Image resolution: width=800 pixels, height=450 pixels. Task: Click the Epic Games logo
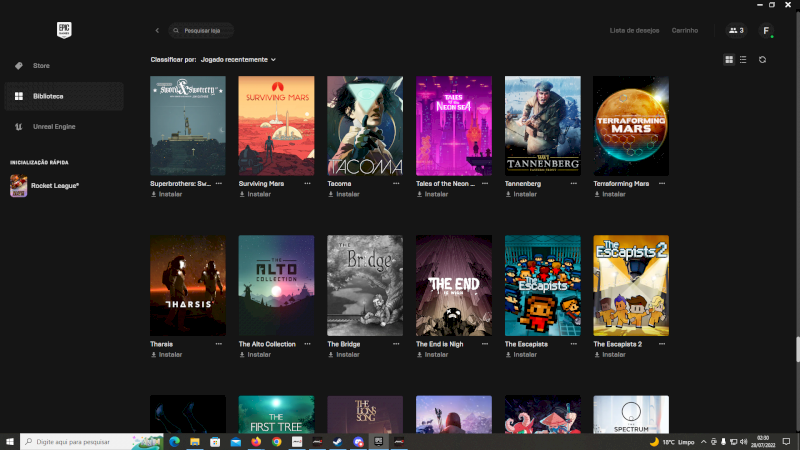coord(65,31)
